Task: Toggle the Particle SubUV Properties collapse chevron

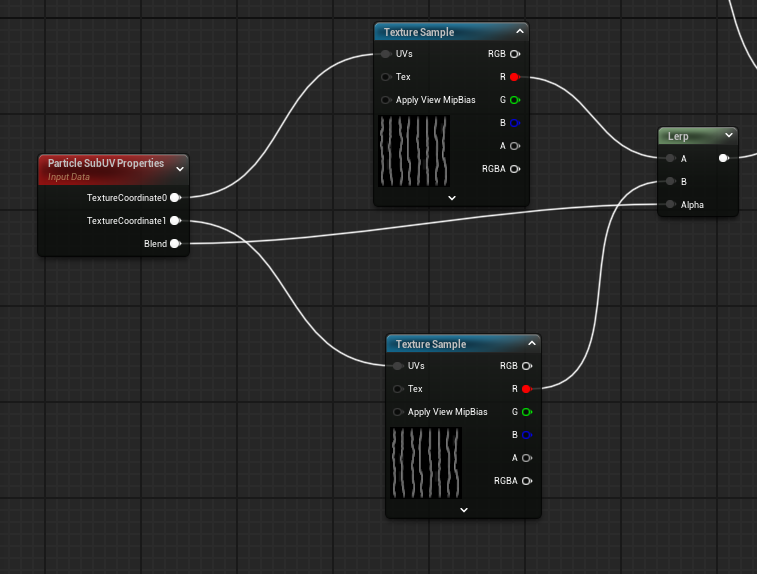Action: [180, 169]
